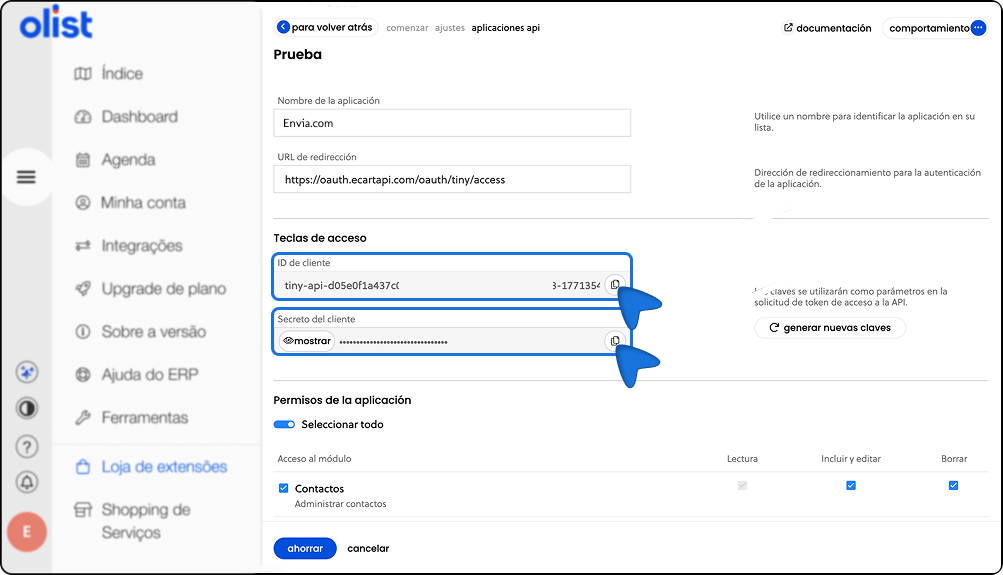Show the hidden client secret
Viewport: 1003px width, 575px height.
306,341
